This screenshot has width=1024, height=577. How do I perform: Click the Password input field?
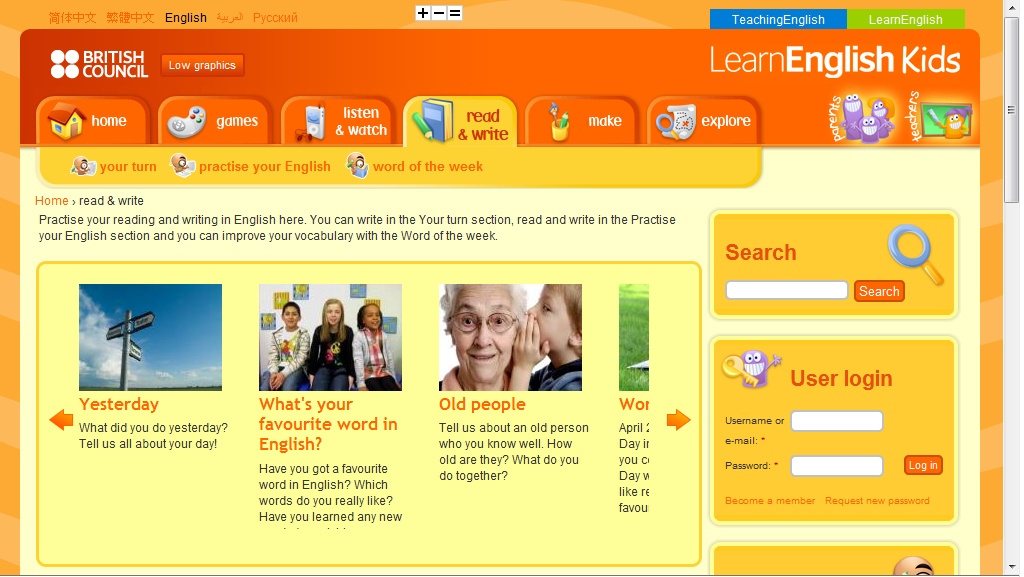(837, 465)
